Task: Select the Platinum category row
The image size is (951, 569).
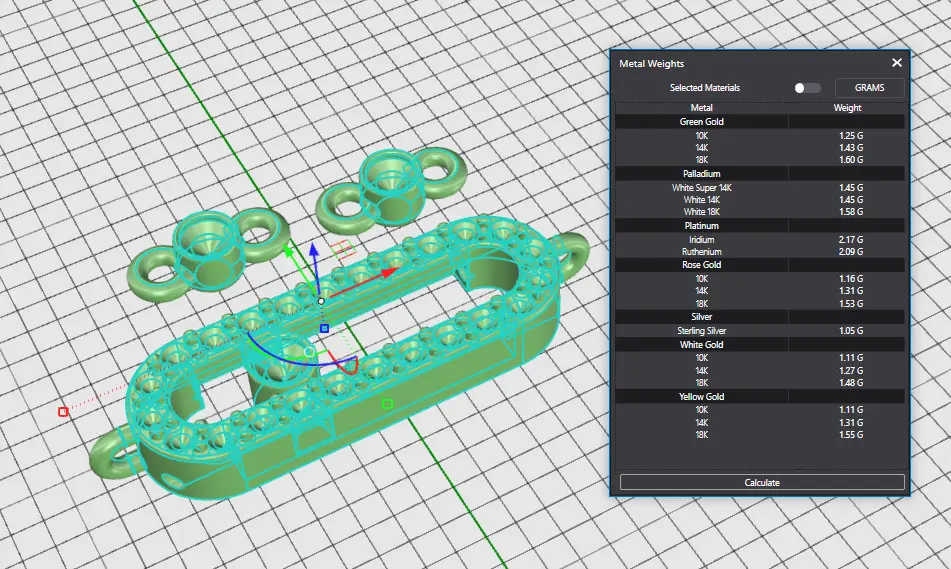Action: (x=701, y=226)
